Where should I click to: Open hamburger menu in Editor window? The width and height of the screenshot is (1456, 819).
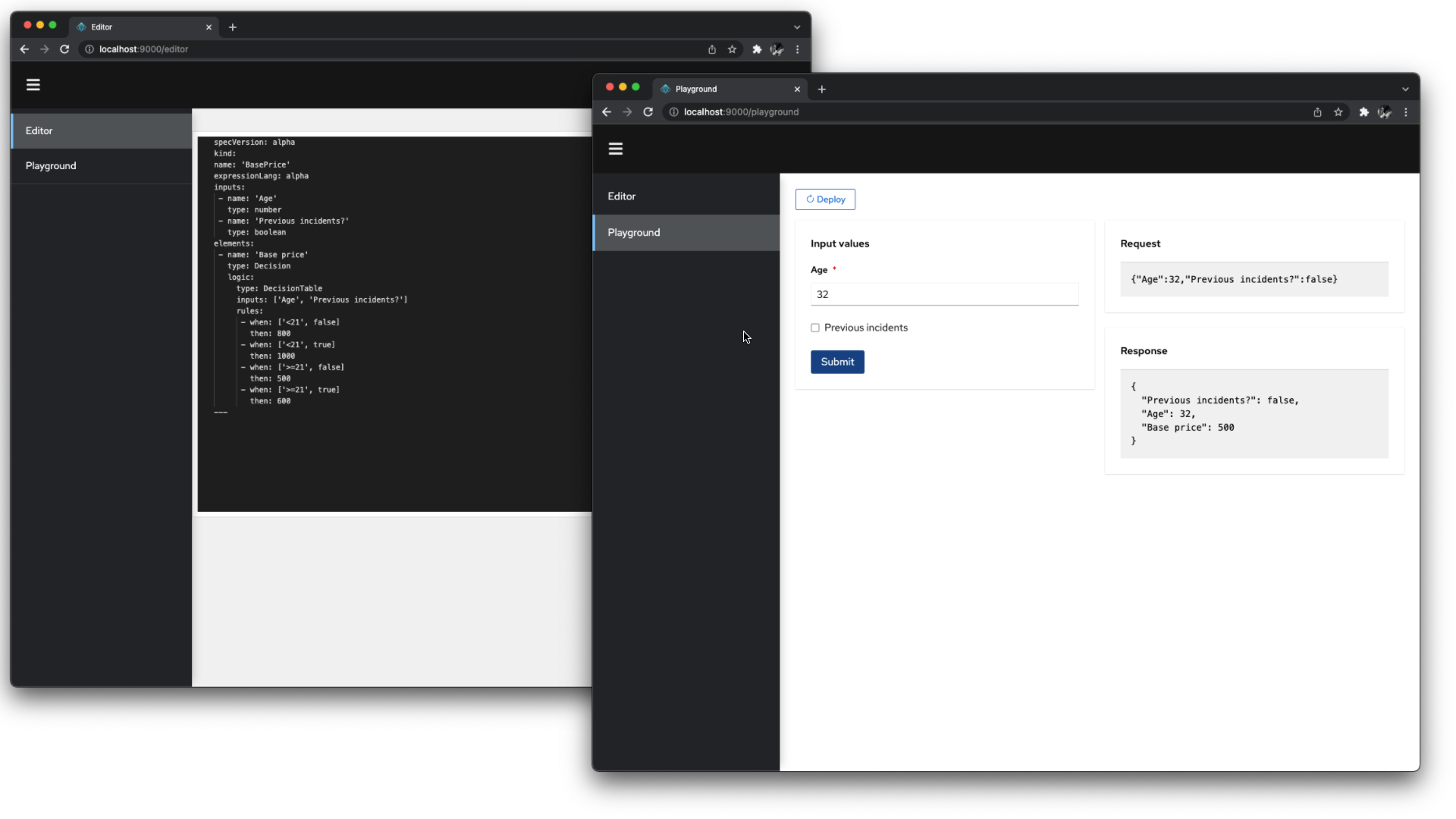(33, 85)
